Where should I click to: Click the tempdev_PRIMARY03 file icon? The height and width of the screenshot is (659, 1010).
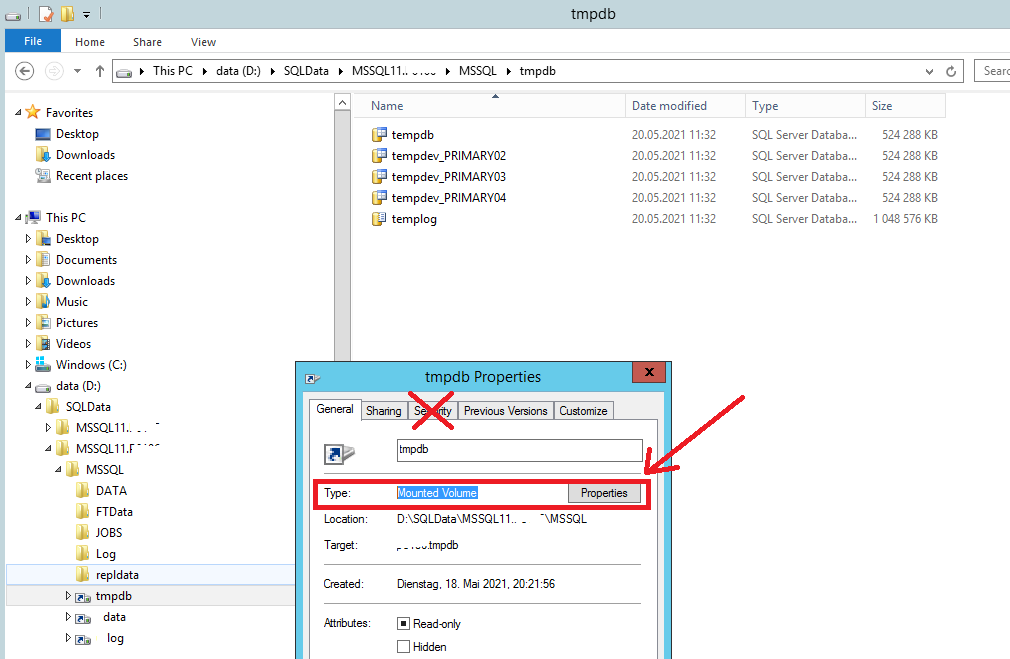[379, 177]
